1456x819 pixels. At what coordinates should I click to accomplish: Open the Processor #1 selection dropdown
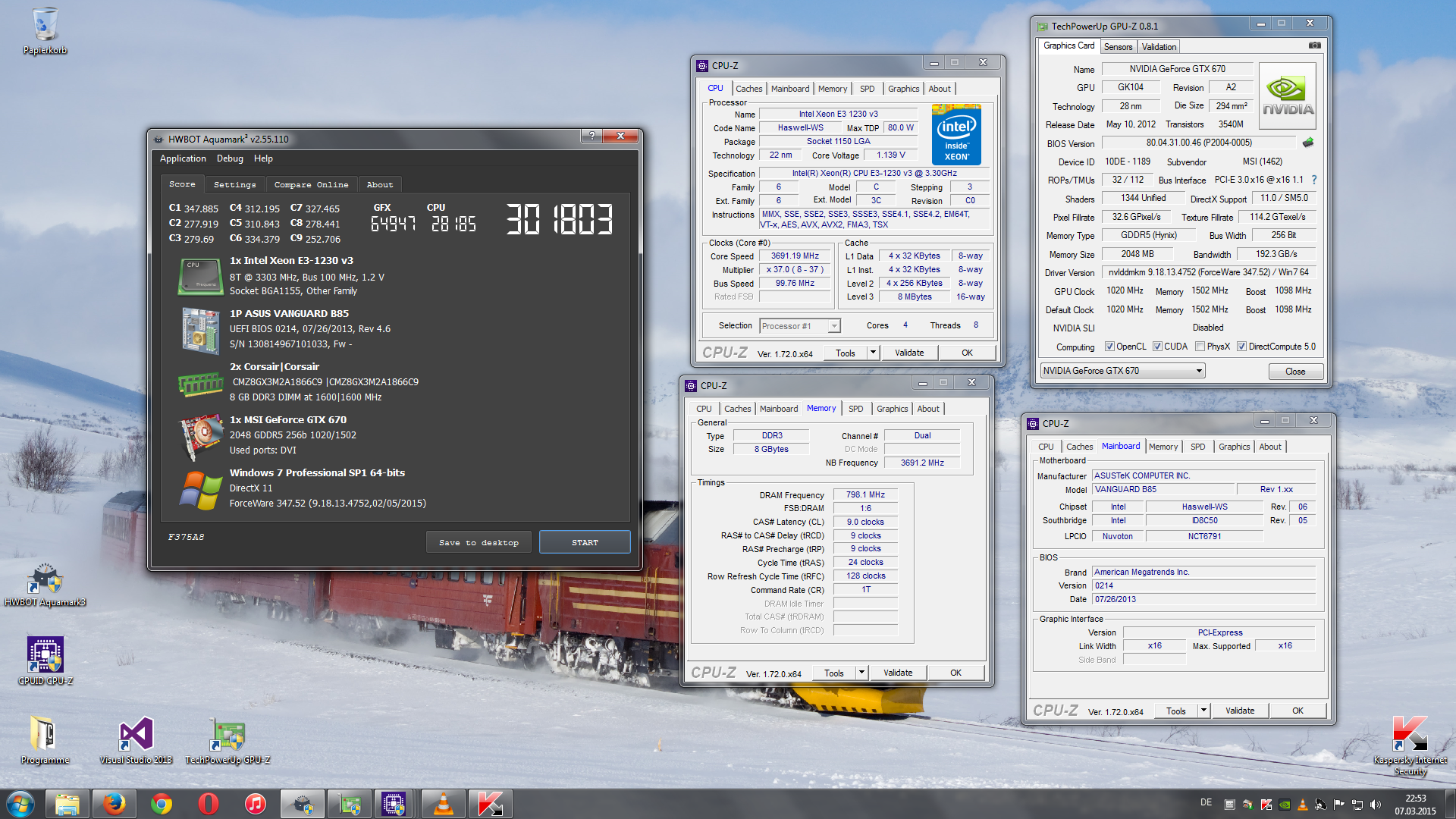800,326
